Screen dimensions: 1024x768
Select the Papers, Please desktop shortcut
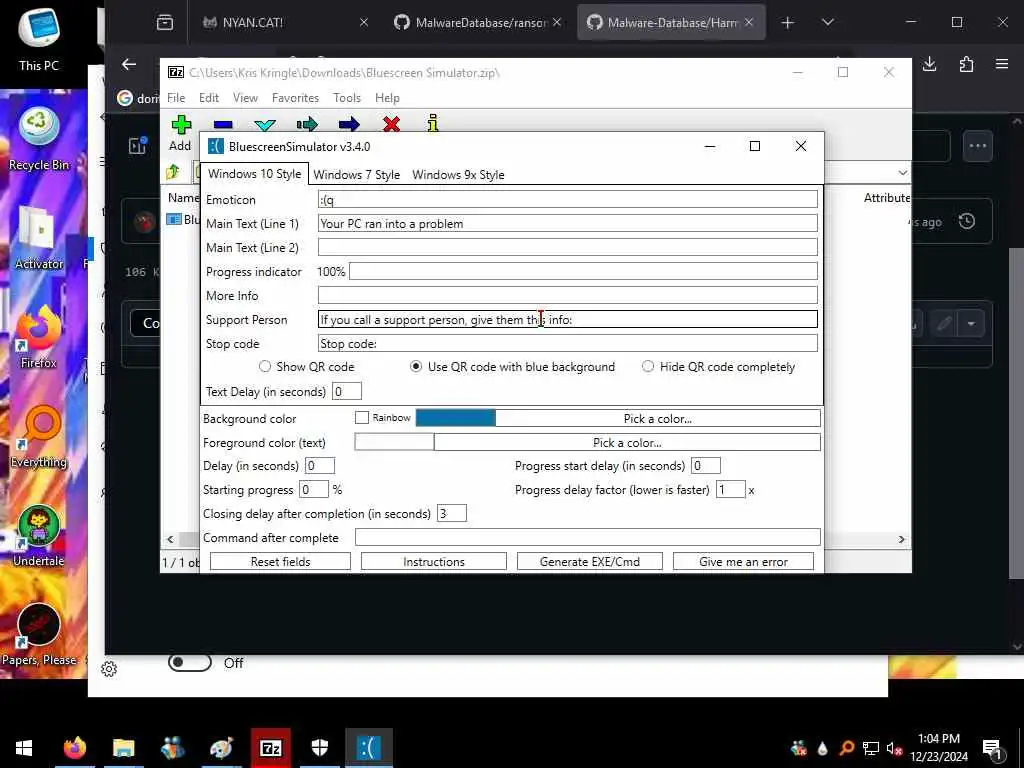(39, 635)
